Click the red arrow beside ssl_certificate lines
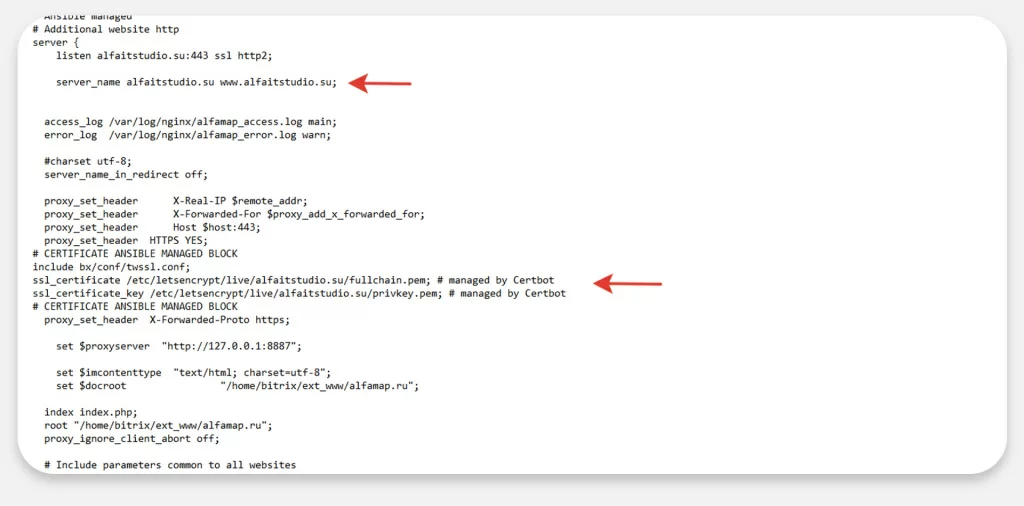The image size is (1024, 506). click(628, 284)
